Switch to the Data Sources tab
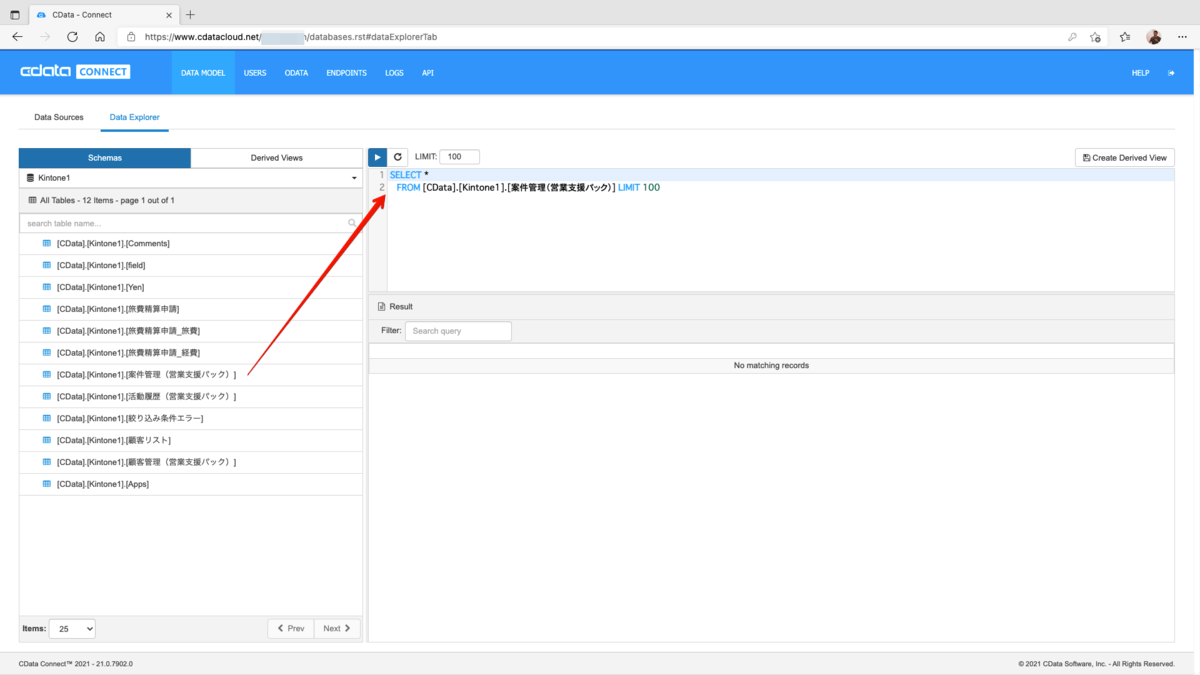The image size is (1200, 675). (x=59, y=117)
